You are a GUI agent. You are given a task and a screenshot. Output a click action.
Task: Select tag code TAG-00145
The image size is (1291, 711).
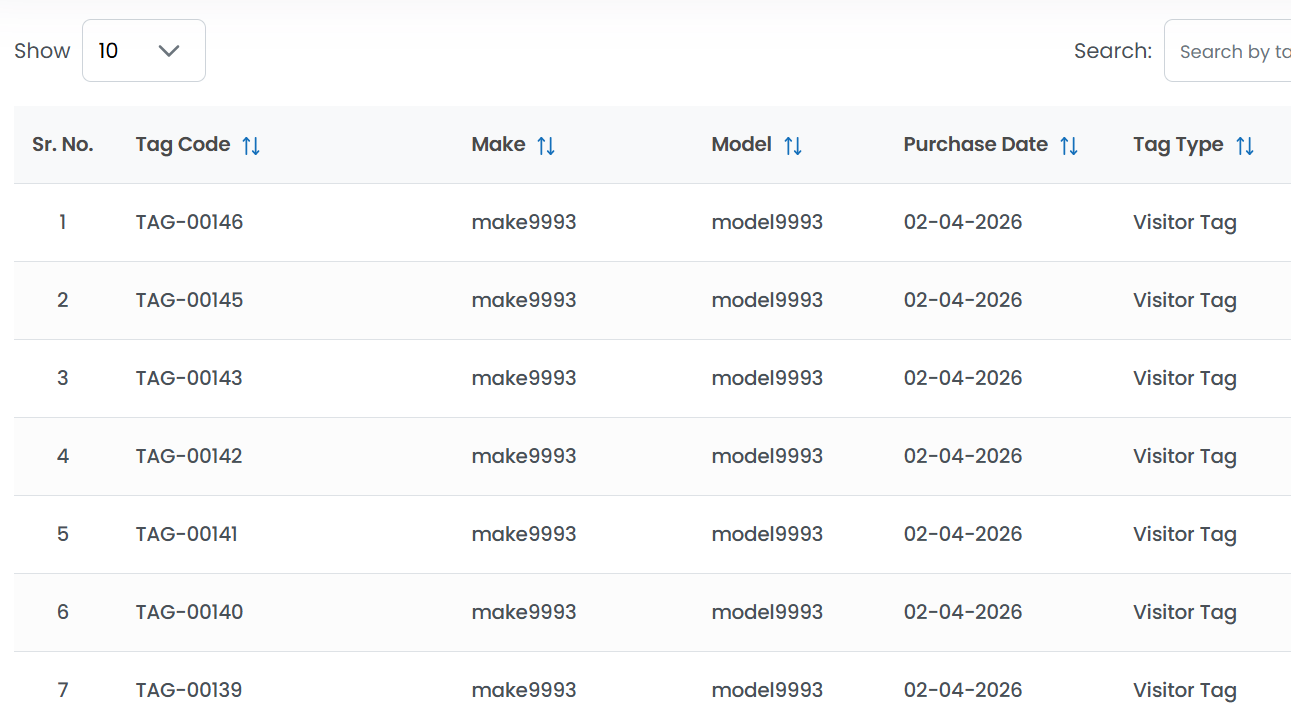coord(189,300)
